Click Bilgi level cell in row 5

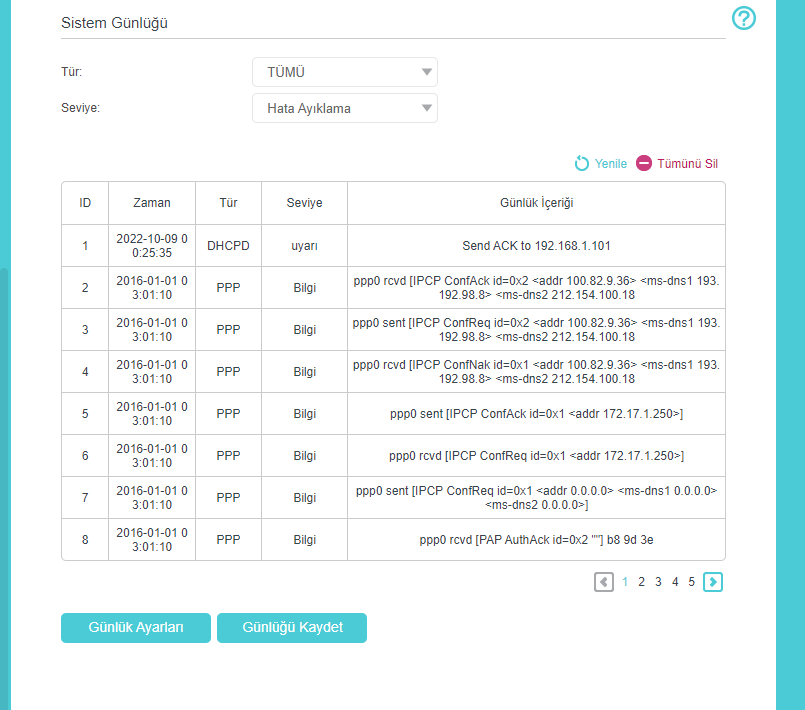(x=304, y=414)
